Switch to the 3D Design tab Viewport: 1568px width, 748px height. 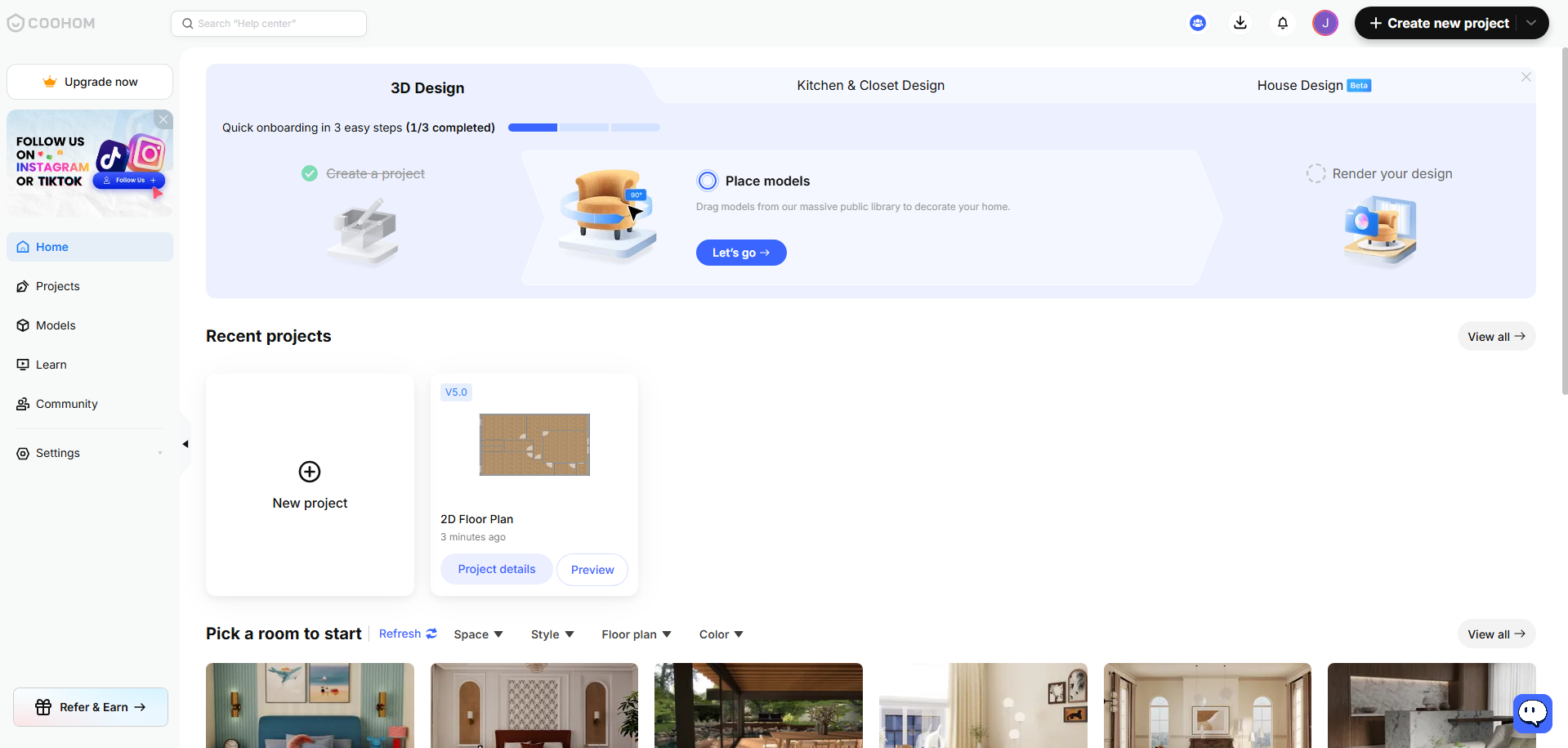427,87
